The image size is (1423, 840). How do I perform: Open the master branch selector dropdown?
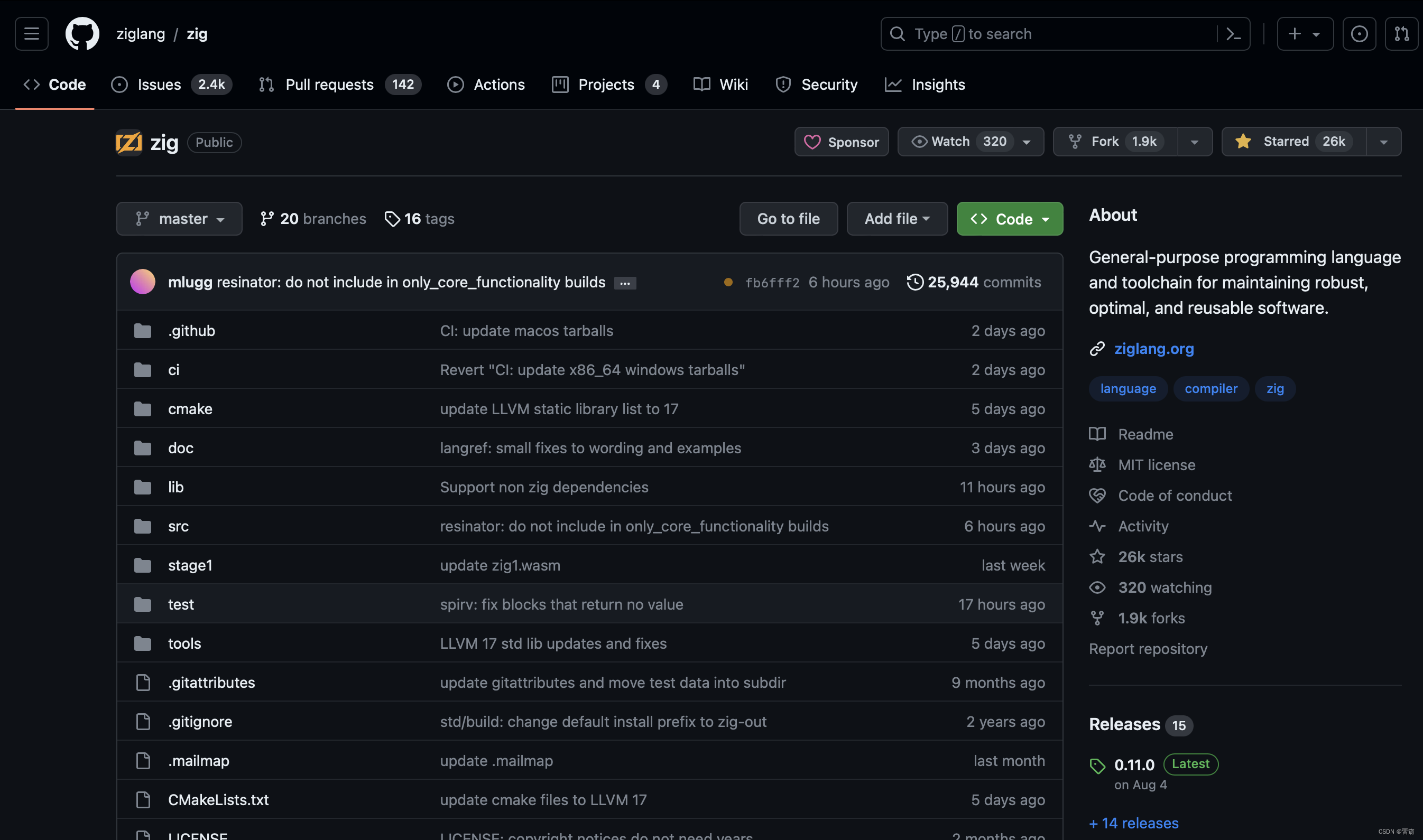click(180, 219)
